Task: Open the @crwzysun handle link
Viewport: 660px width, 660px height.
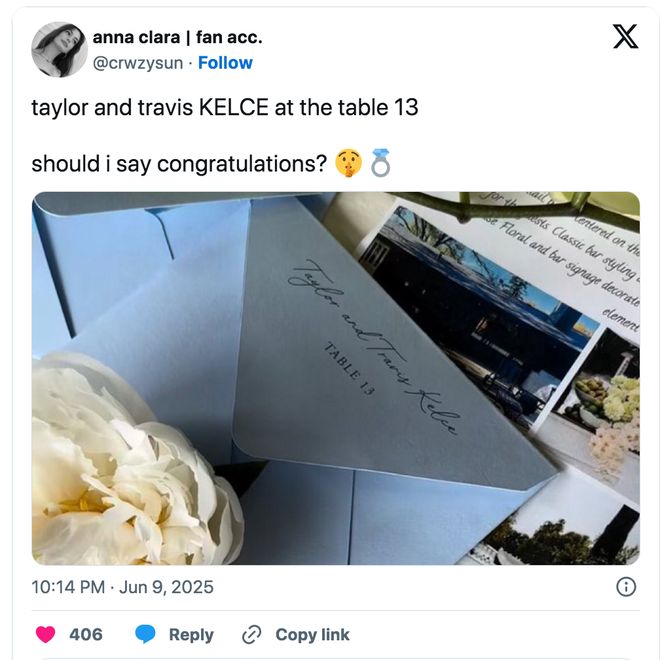Action: (138, 63)
